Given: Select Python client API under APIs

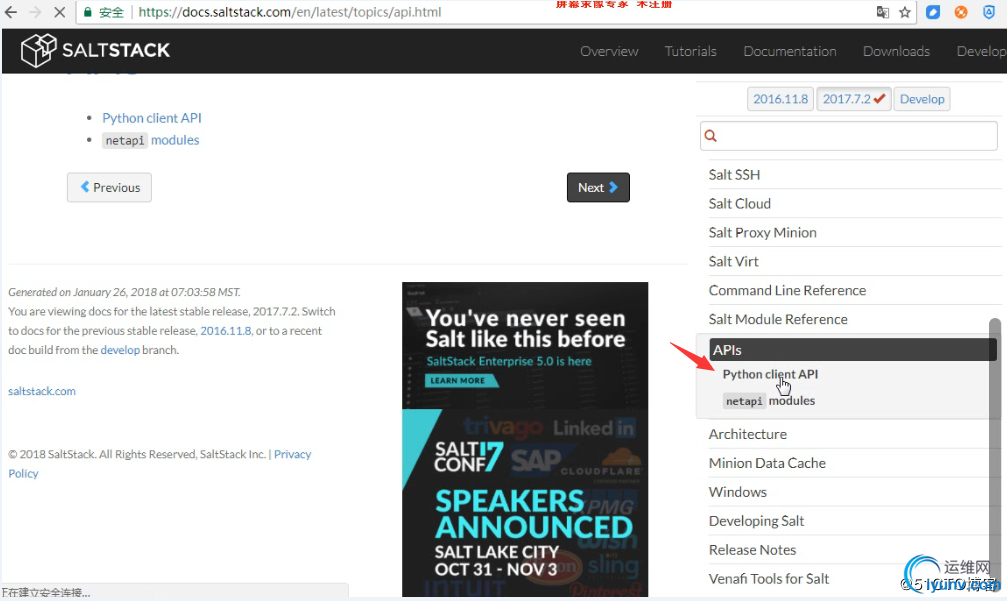Looking at the screenshot, I should pyautogui.click(x=770, y=374).
